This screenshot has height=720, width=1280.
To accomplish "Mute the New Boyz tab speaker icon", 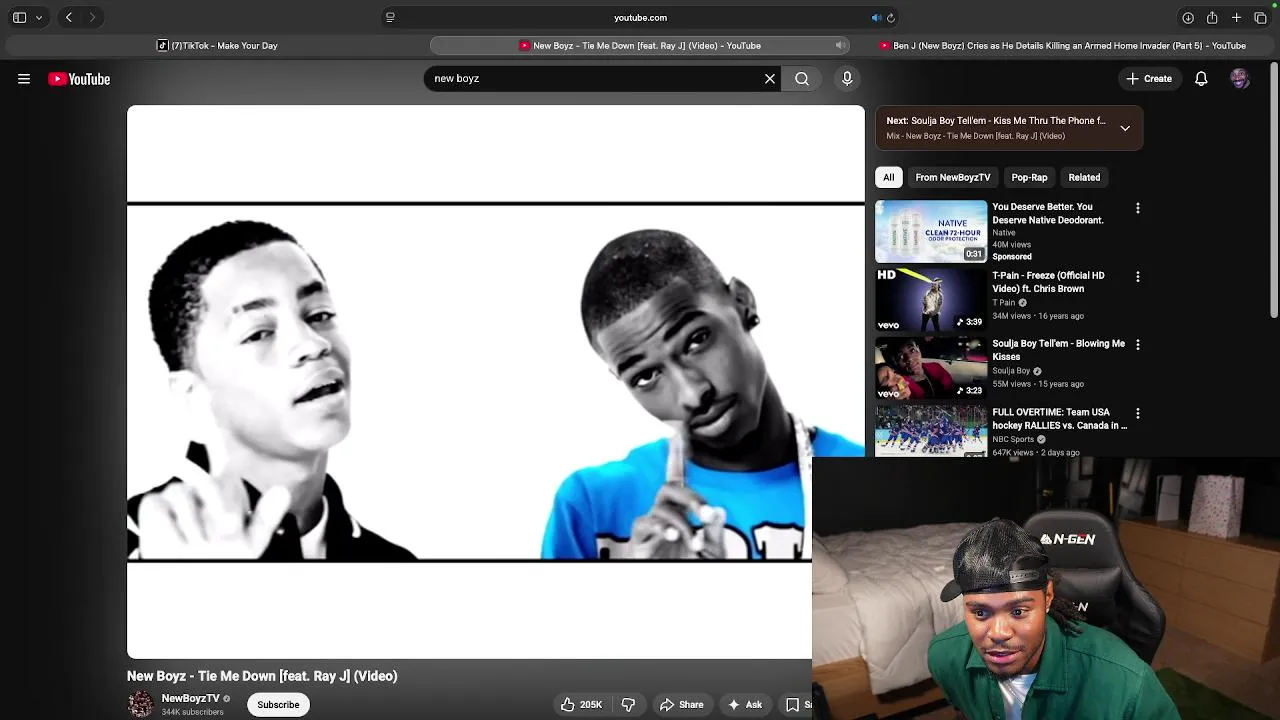I will (x=840, y=45).
